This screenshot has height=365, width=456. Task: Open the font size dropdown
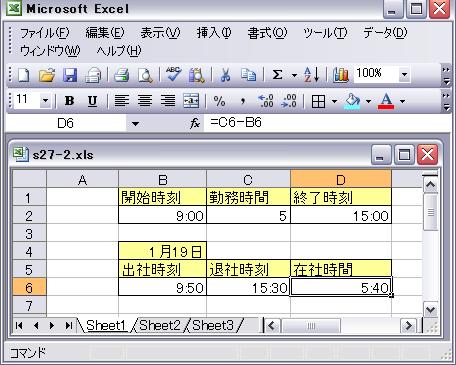[x=45, y=100]
